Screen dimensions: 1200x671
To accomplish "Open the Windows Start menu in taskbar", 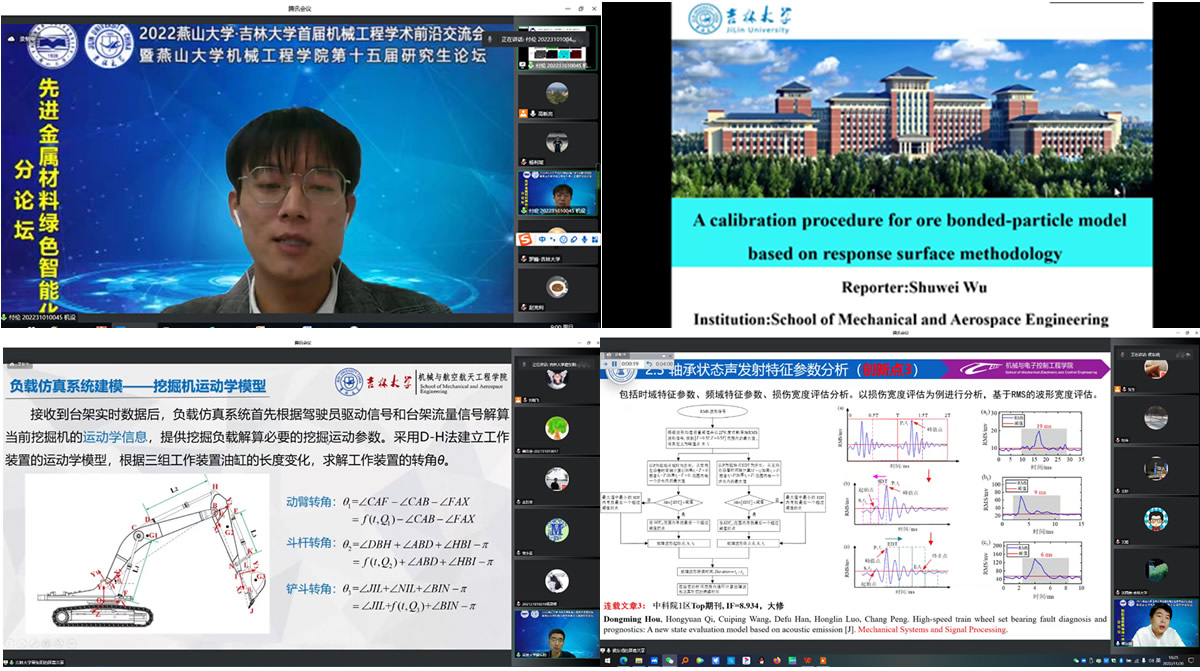I will (x=608, y=662).
